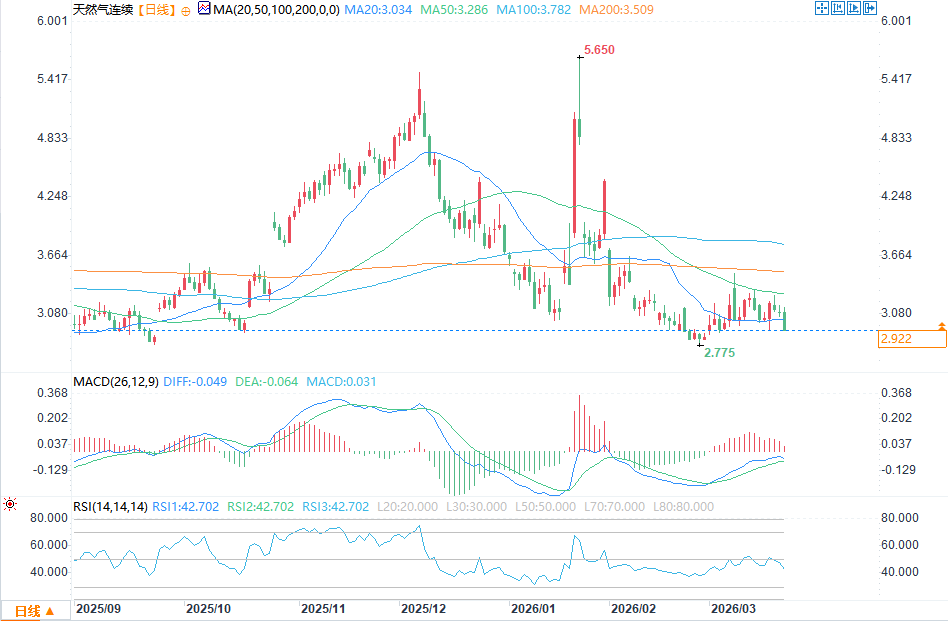Click the 5.417 label on the right price axis
The image size is (948, 621).
[896, 79]
